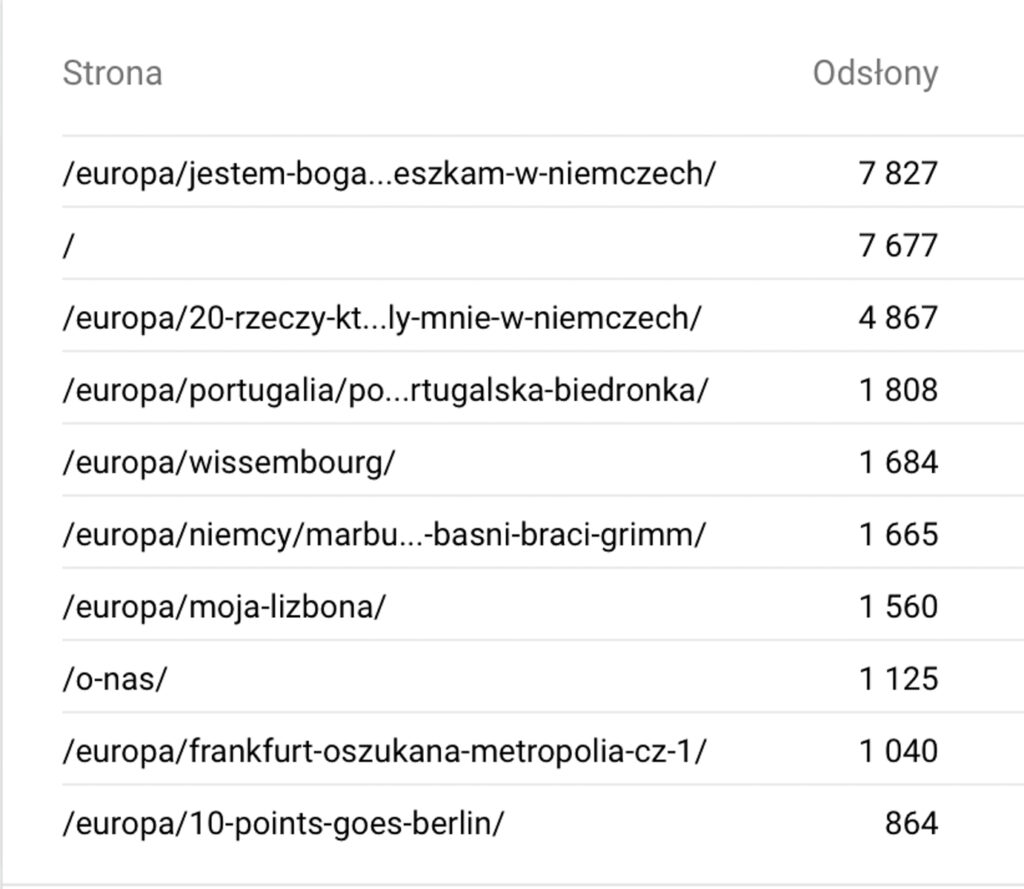This screenshot has height=889, width=1024.
Task: Open the frankfurt-oszukana-metropolia-cz-1 page link
Action: pyautogui.click(x=385, y=751)
